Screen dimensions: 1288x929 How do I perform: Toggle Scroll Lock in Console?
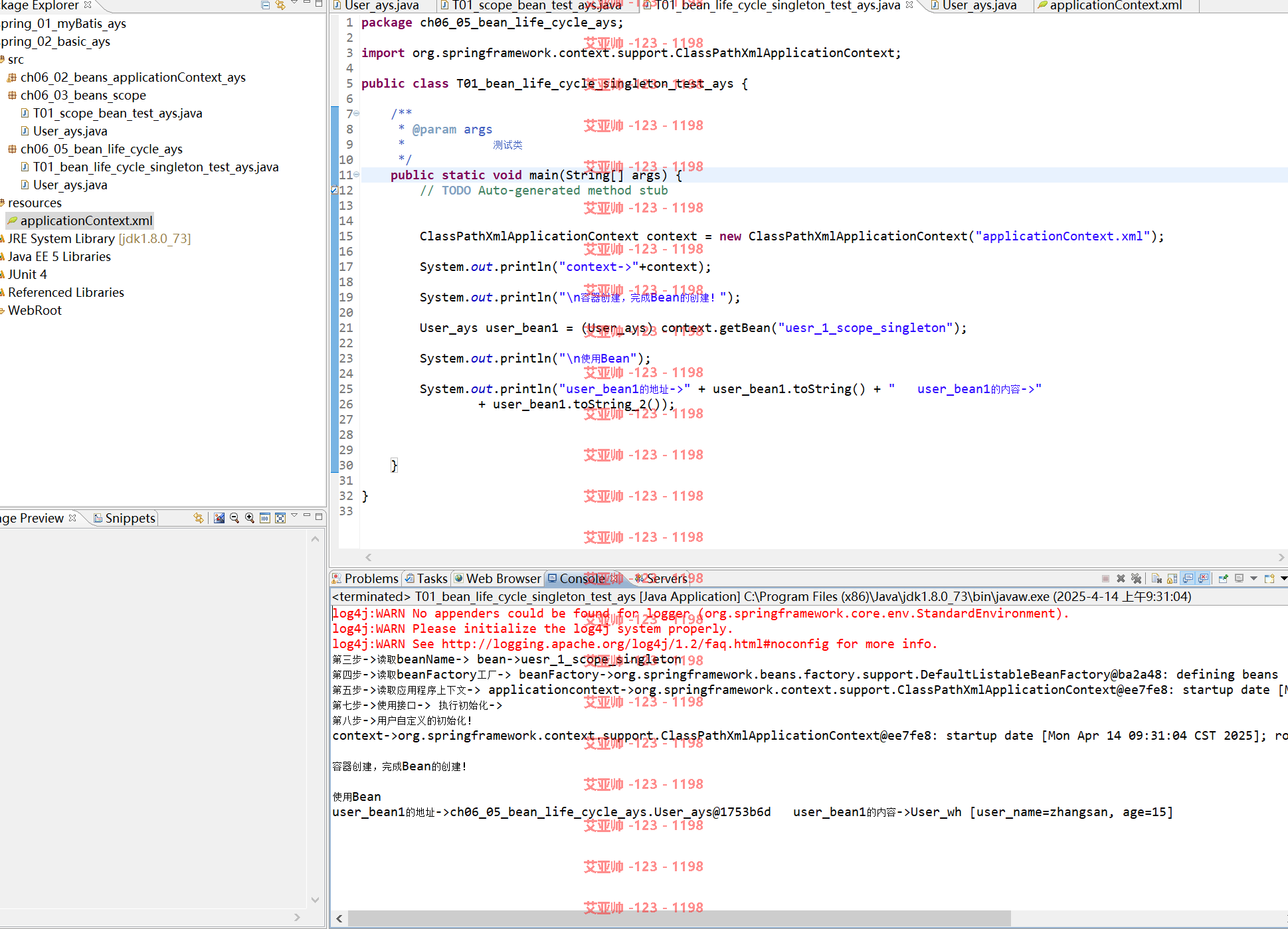click(x=1172, y=578)
